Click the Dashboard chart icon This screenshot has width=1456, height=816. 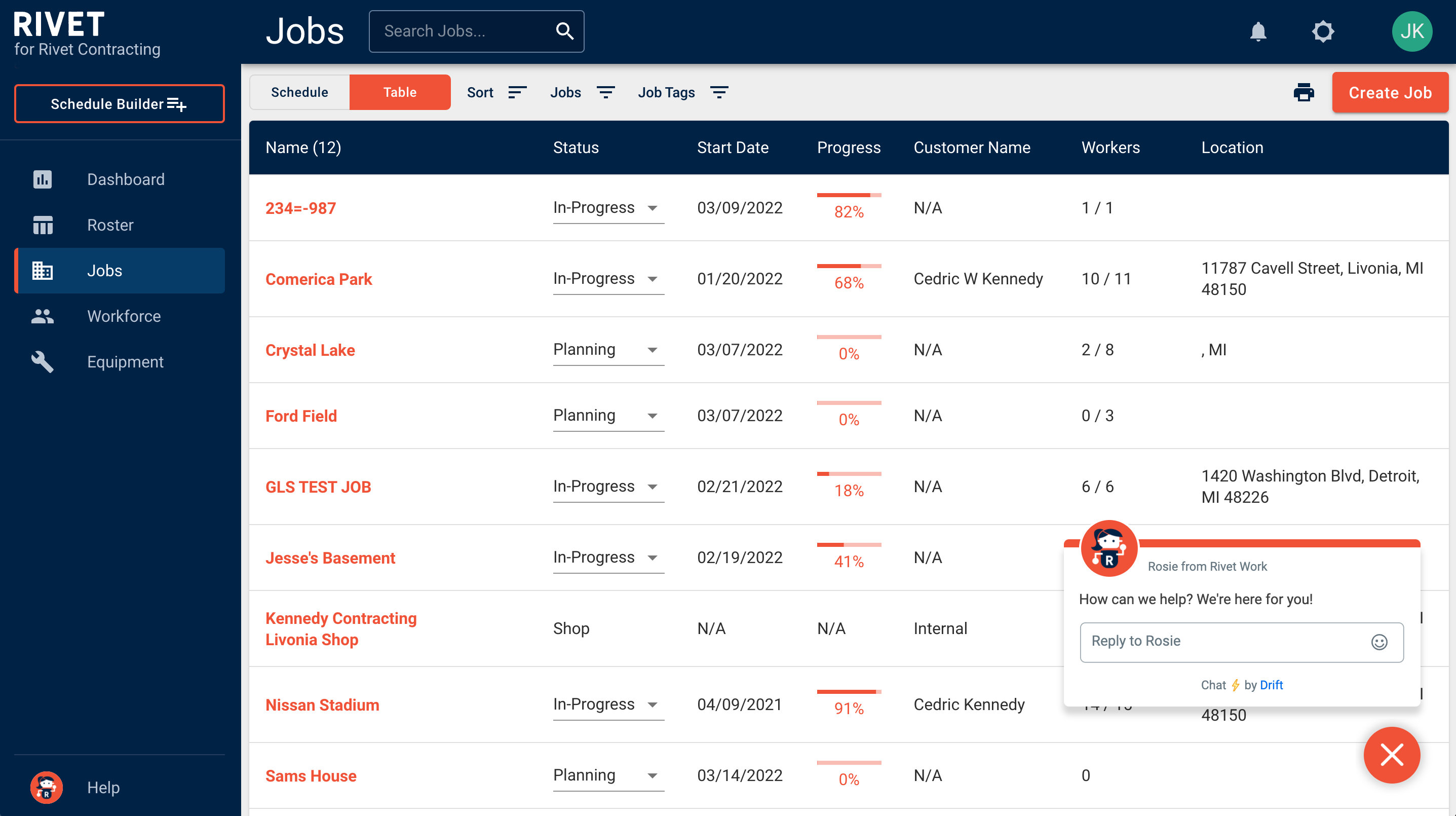(43, 179)
